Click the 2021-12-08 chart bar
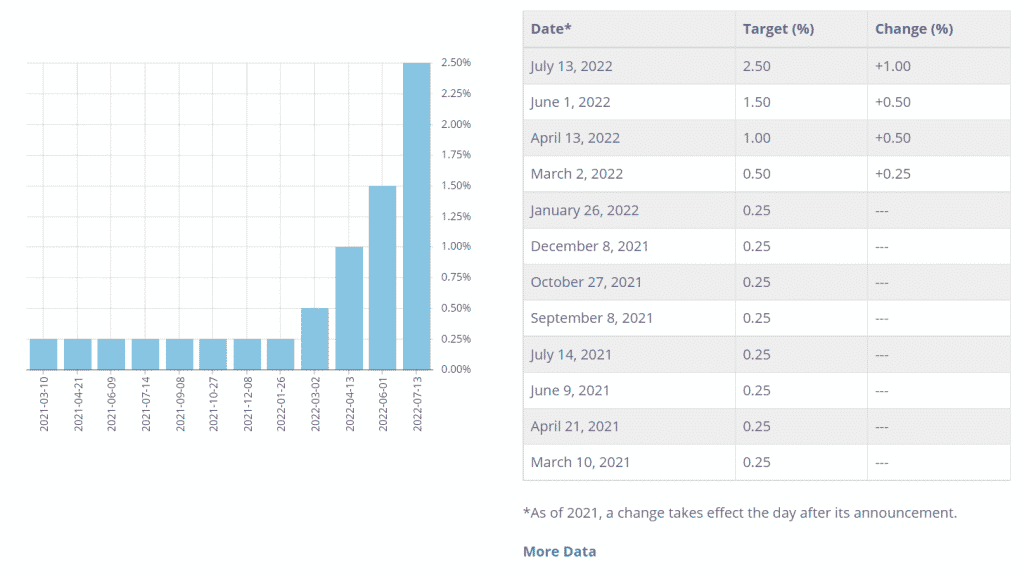This screenshot has width=1024, height=574. pos(246,353)
